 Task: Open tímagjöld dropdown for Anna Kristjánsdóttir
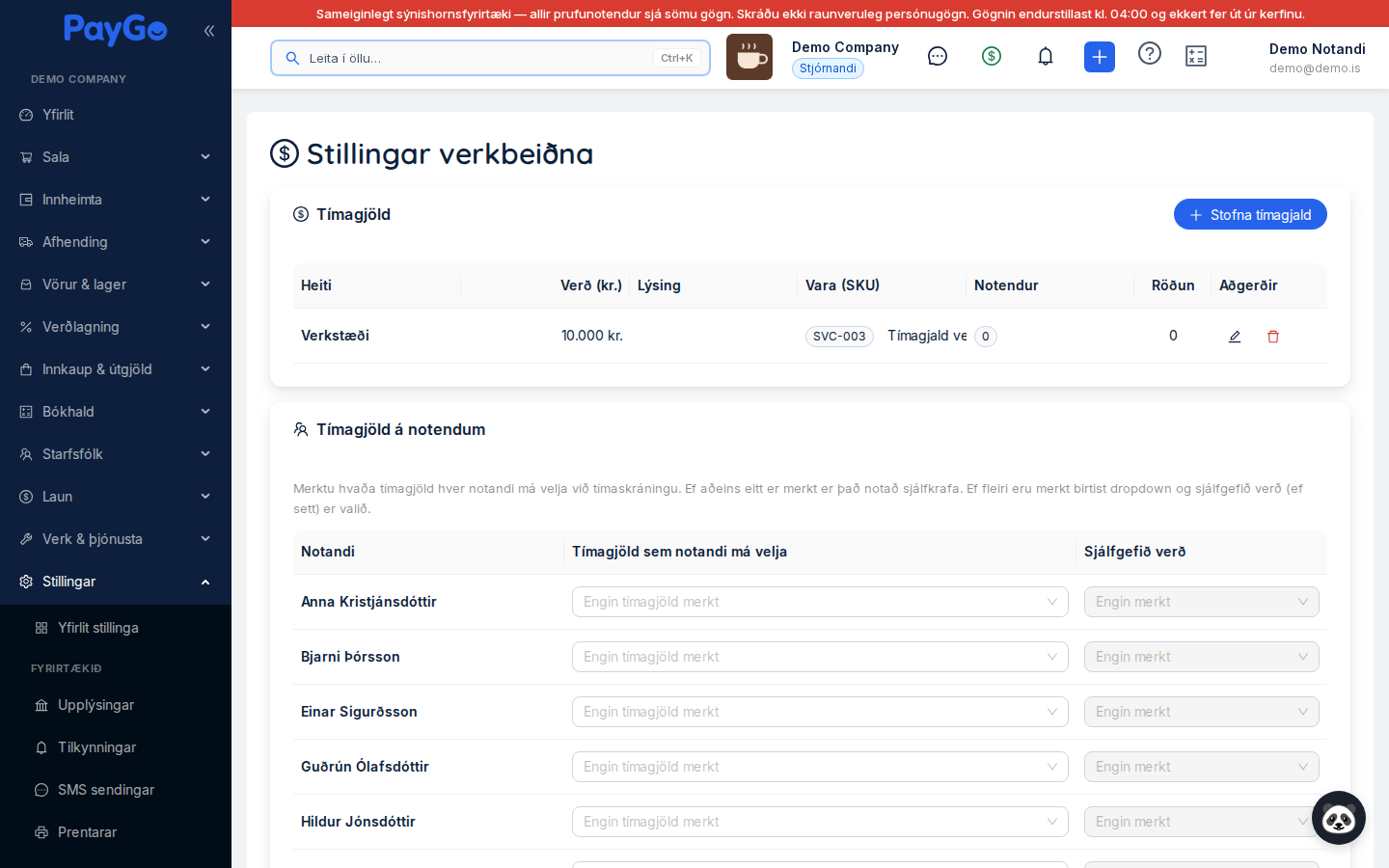tap(820, 602)
